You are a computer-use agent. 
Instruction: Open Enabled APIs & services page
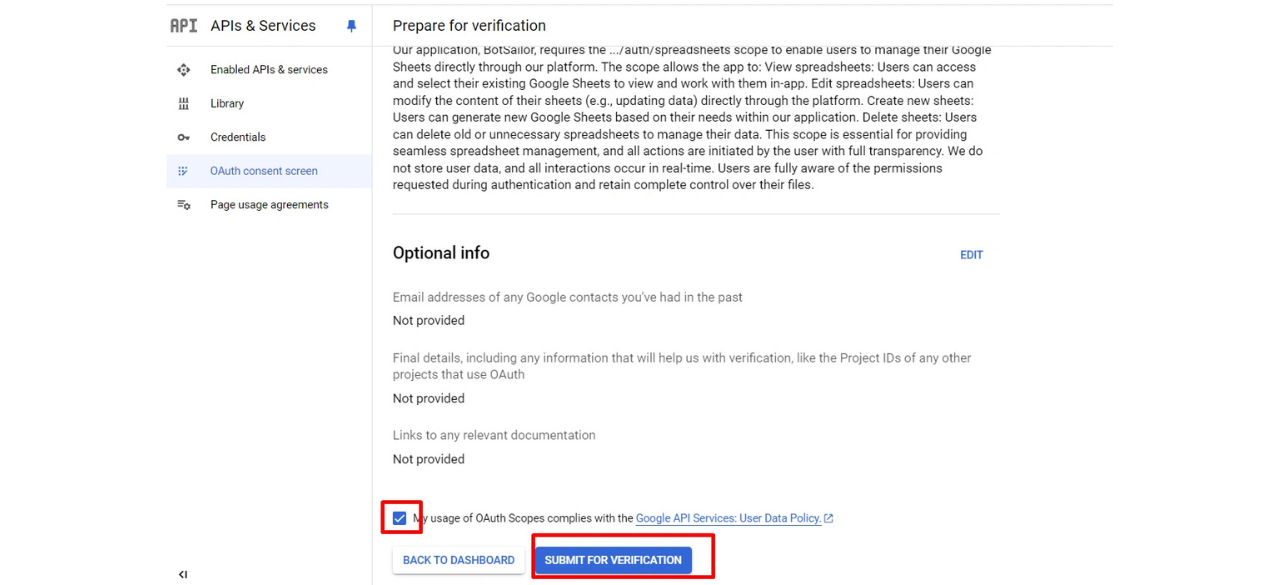point(269,70)
